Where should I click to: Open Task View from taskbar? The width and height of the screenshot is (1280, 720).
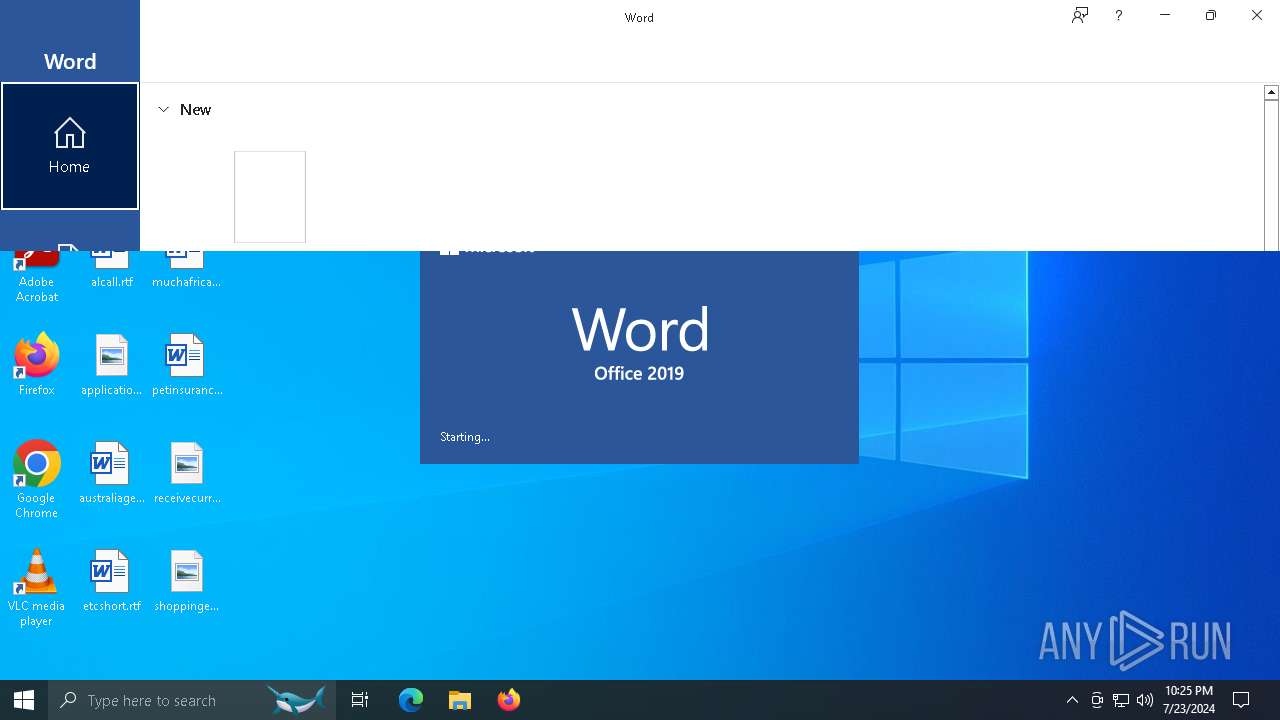[x=360, y=700]
